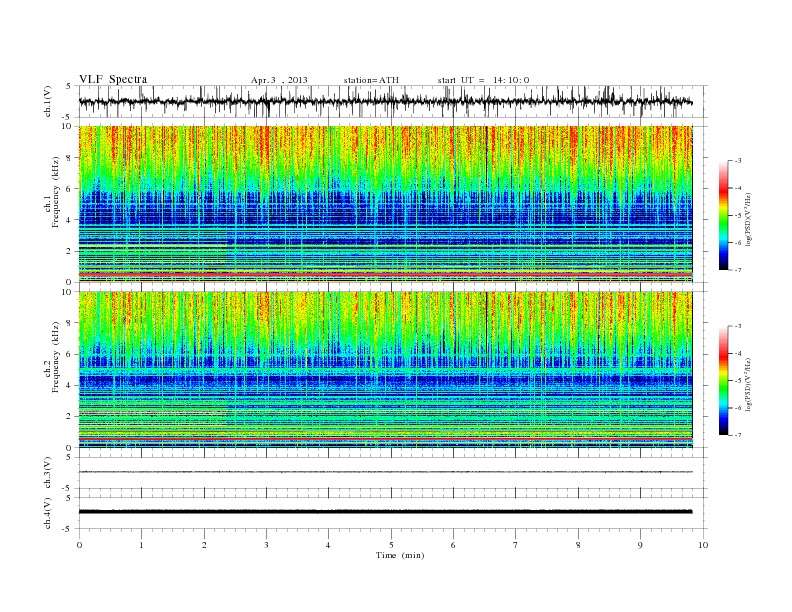Click the time axis tick label "3"
Image resolution: width=792 pixels, height=612 pixels.
(266, 545)
